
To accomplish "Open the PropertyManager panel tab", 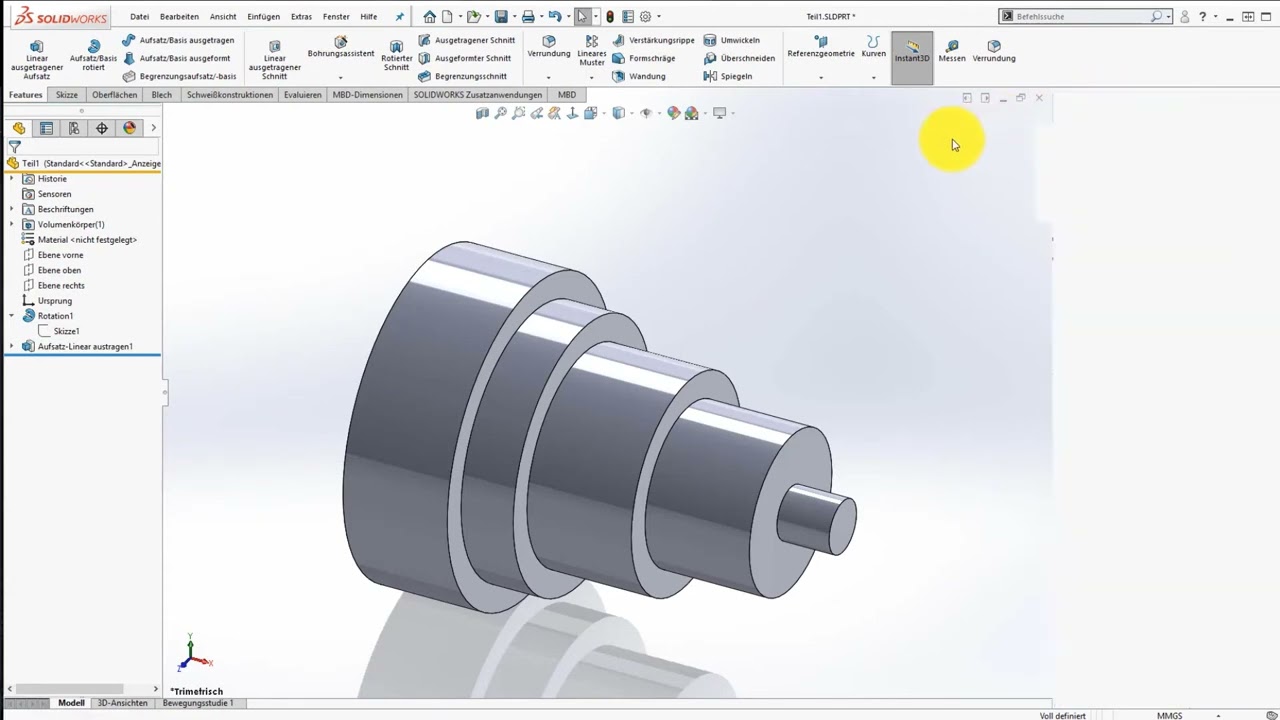I will [x=46, y=128].
